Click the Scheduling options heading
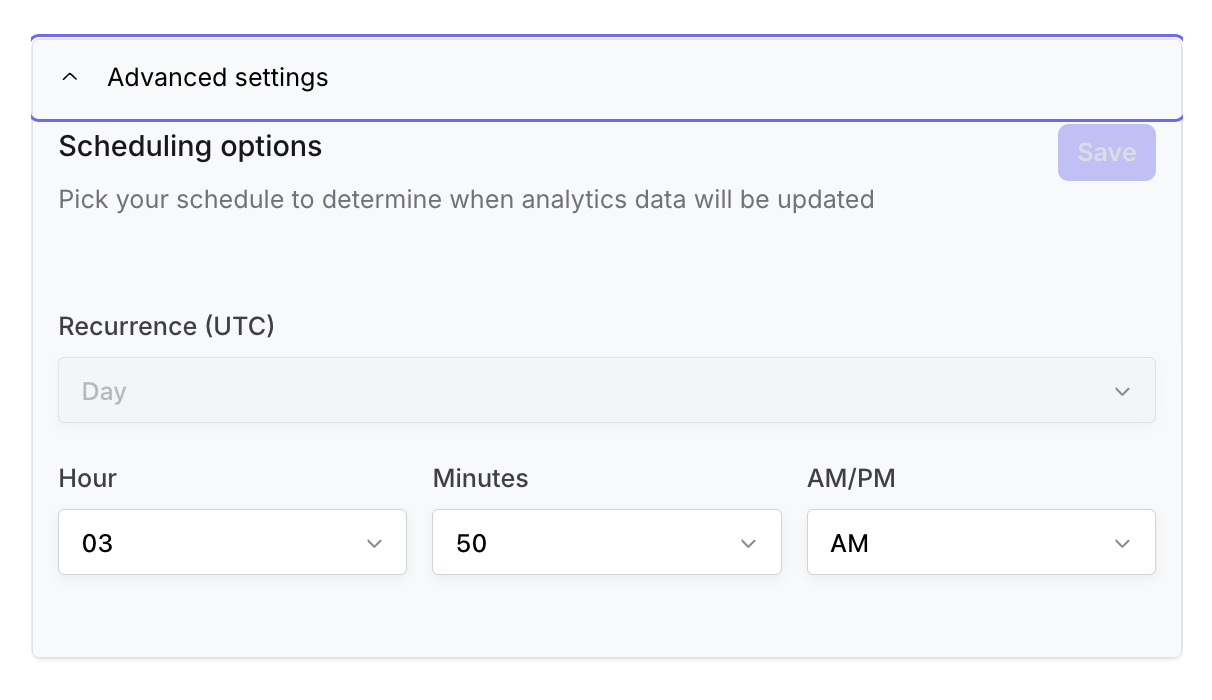Screen dimensions: 1212x700 (x=190, y=147)
